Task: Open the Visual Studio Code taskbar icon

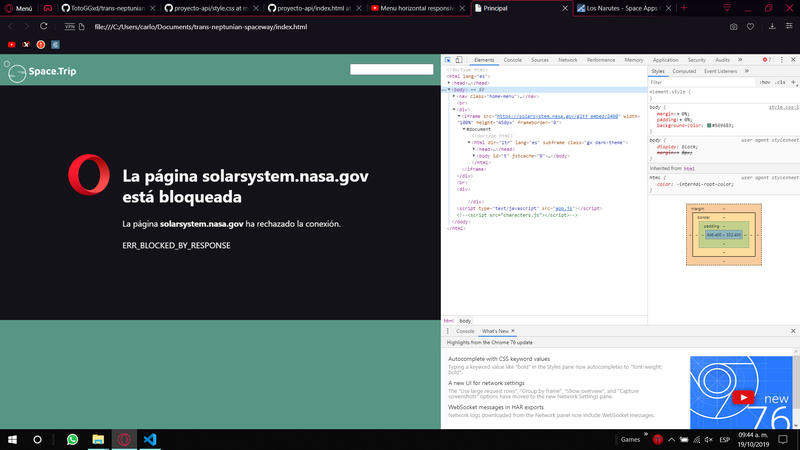Action: [x=150, y=439]
